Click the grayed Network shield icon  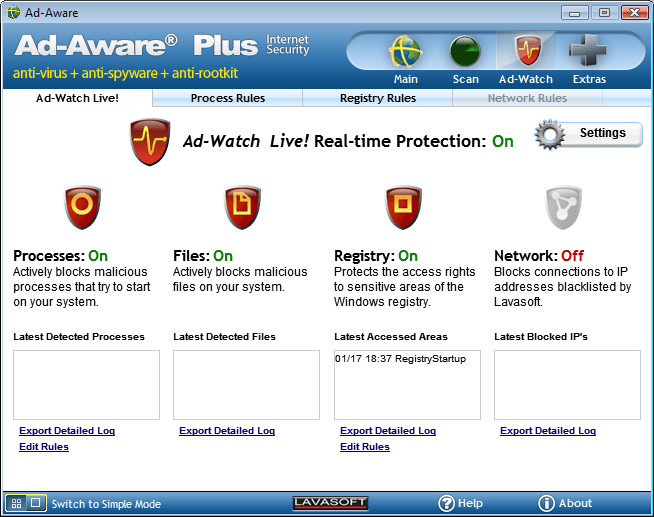(x=563, y=207)
